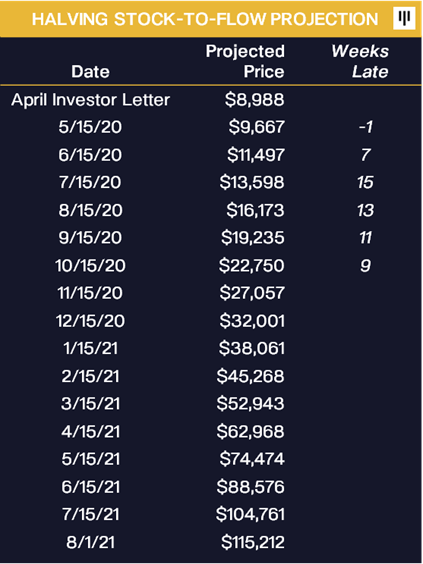Select the Date column header
The image size is (423, 564).
coord(90,72)
